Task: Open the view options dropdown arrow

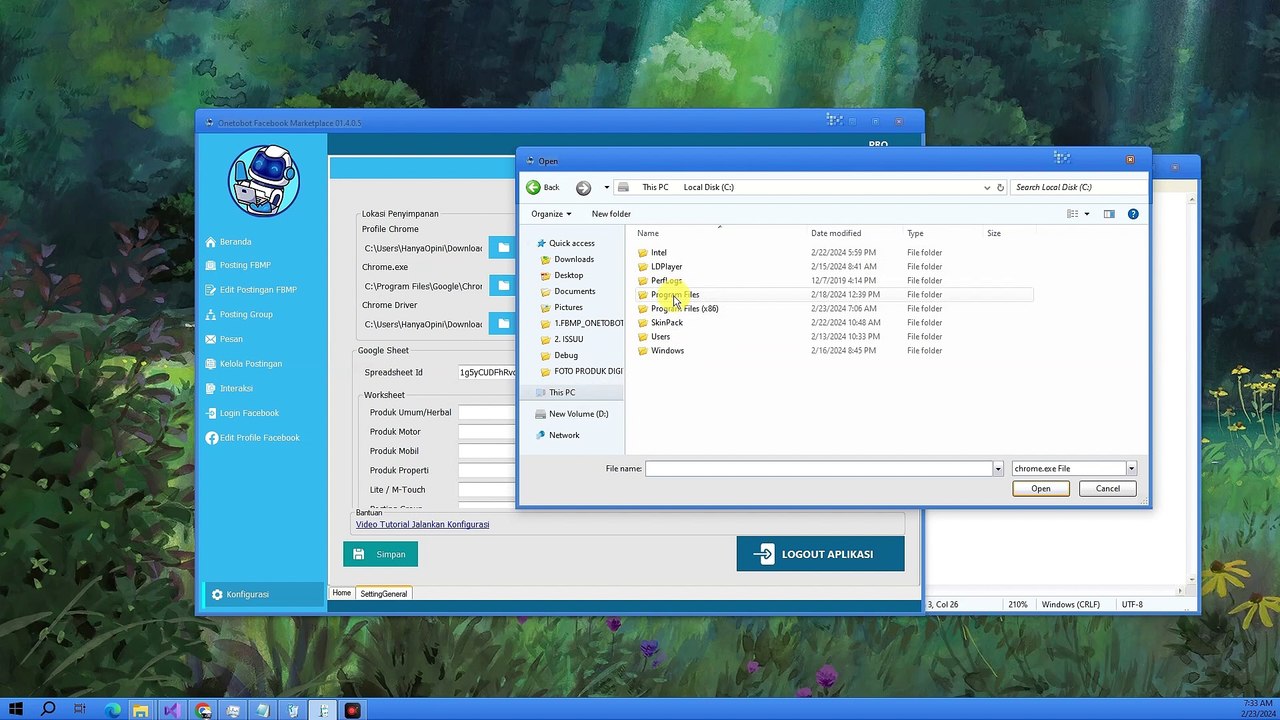Action: (x=1087, y=214)
